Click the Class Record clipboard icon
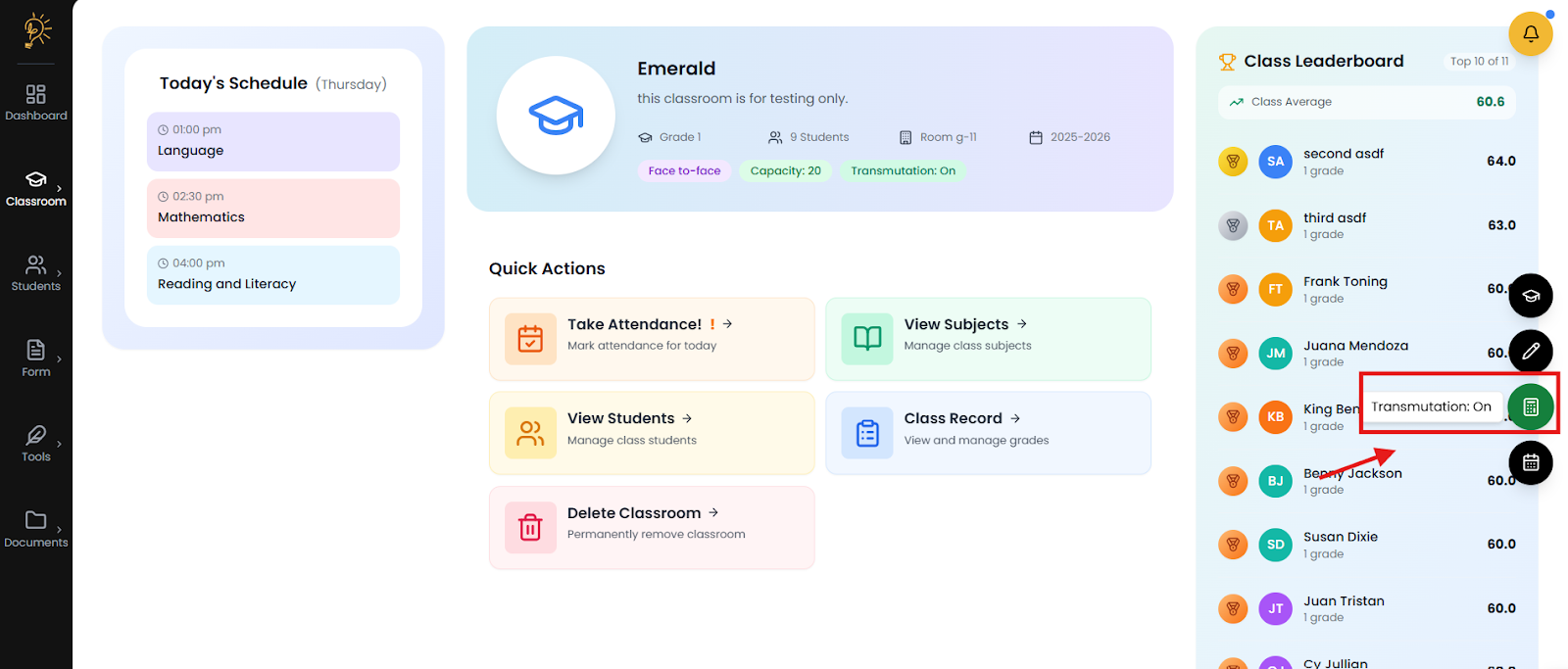The height and width of the screenshot is (669, 1568). pos(867,433)
